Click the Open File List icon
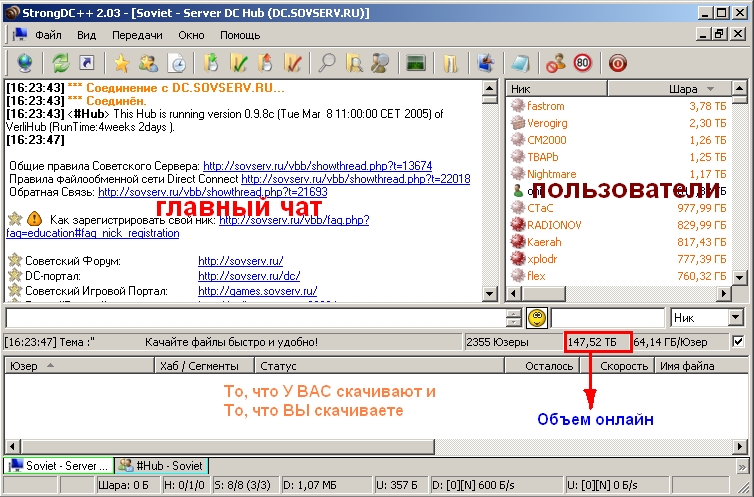 [x=451, y=63]
